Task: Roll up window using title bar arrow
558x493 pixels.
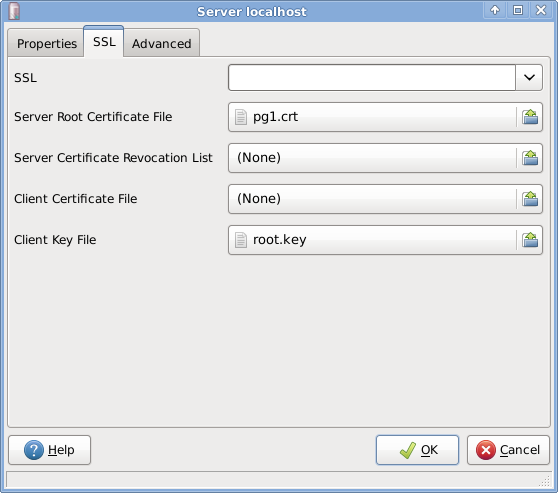Action: pos(495,10)
